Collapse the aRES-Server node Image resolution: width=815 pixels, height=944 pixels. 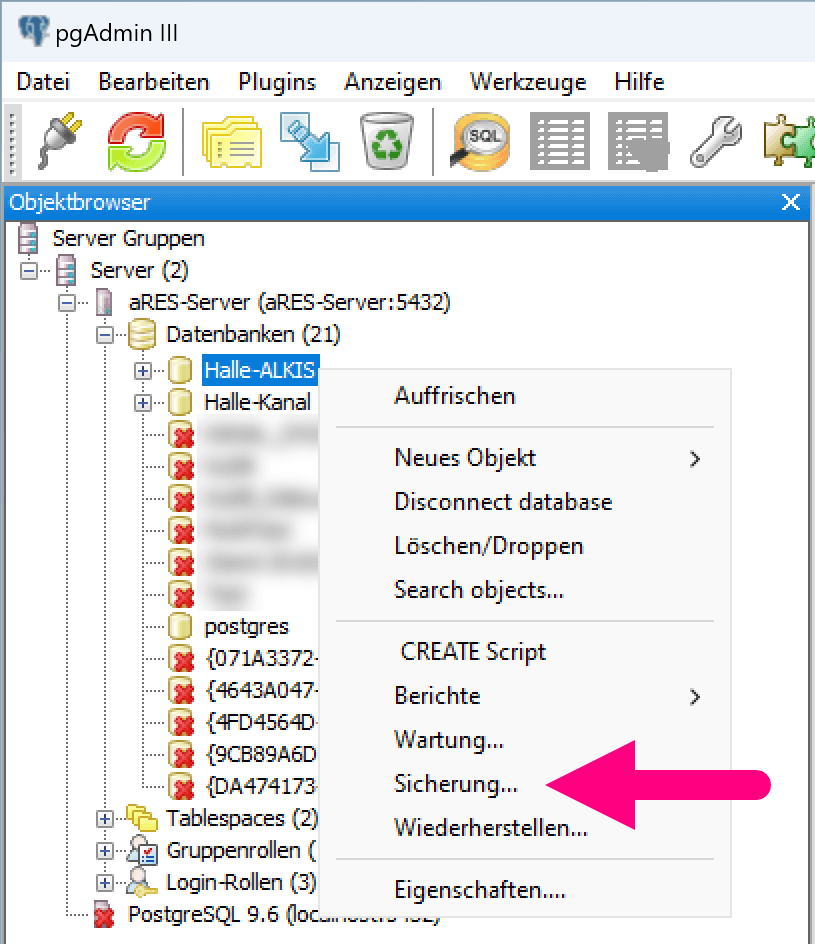tap(67, 302)
